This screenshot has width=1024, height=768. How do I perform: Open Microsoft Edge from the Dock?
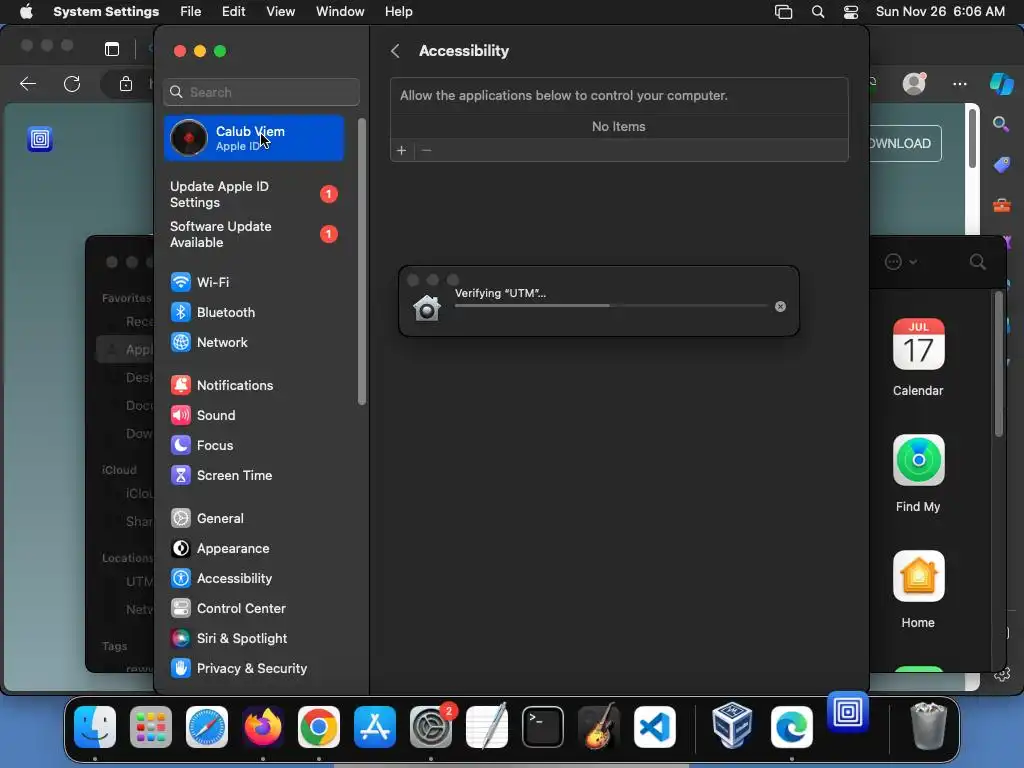click(792, 727)
